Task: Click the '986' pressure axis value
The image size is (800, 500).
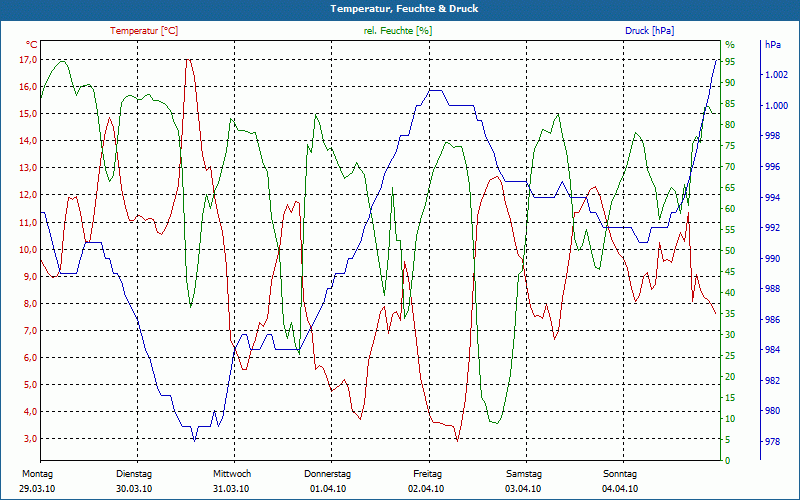Action: (772, 319)
